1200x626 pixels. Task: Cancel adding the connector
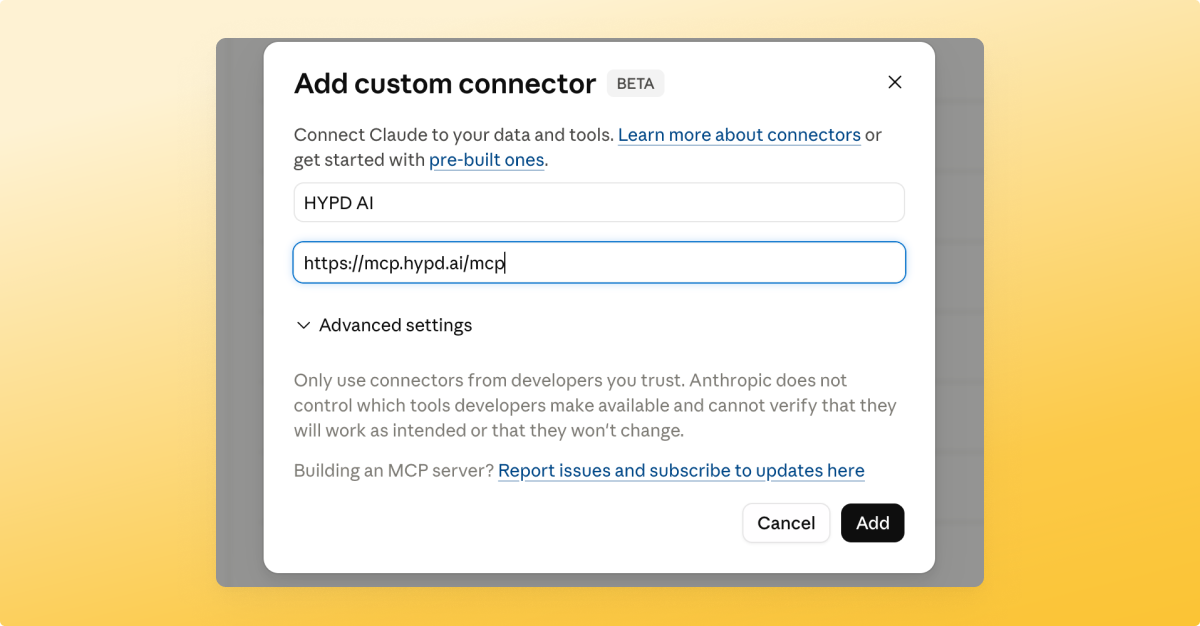tap(786, 523)
